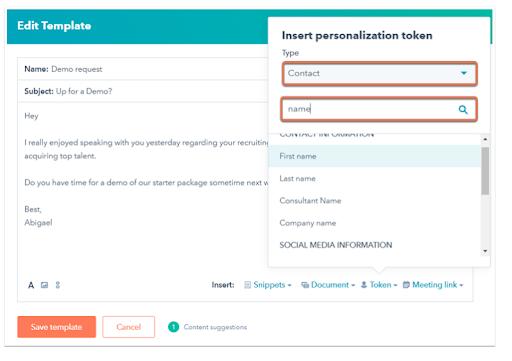Click the Cancel button

[x=129, y=327]
